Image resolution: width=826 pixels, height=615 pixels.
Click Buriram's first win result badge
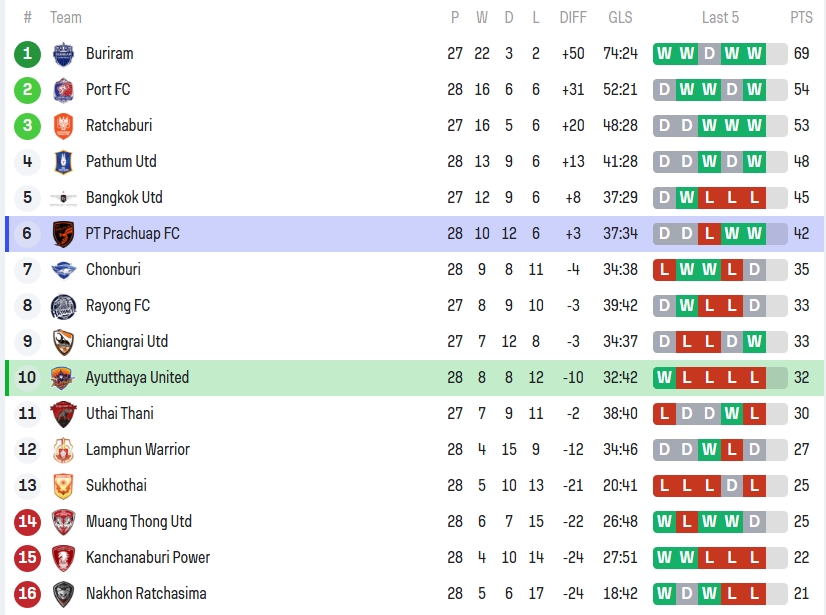[x=664, y=54]
